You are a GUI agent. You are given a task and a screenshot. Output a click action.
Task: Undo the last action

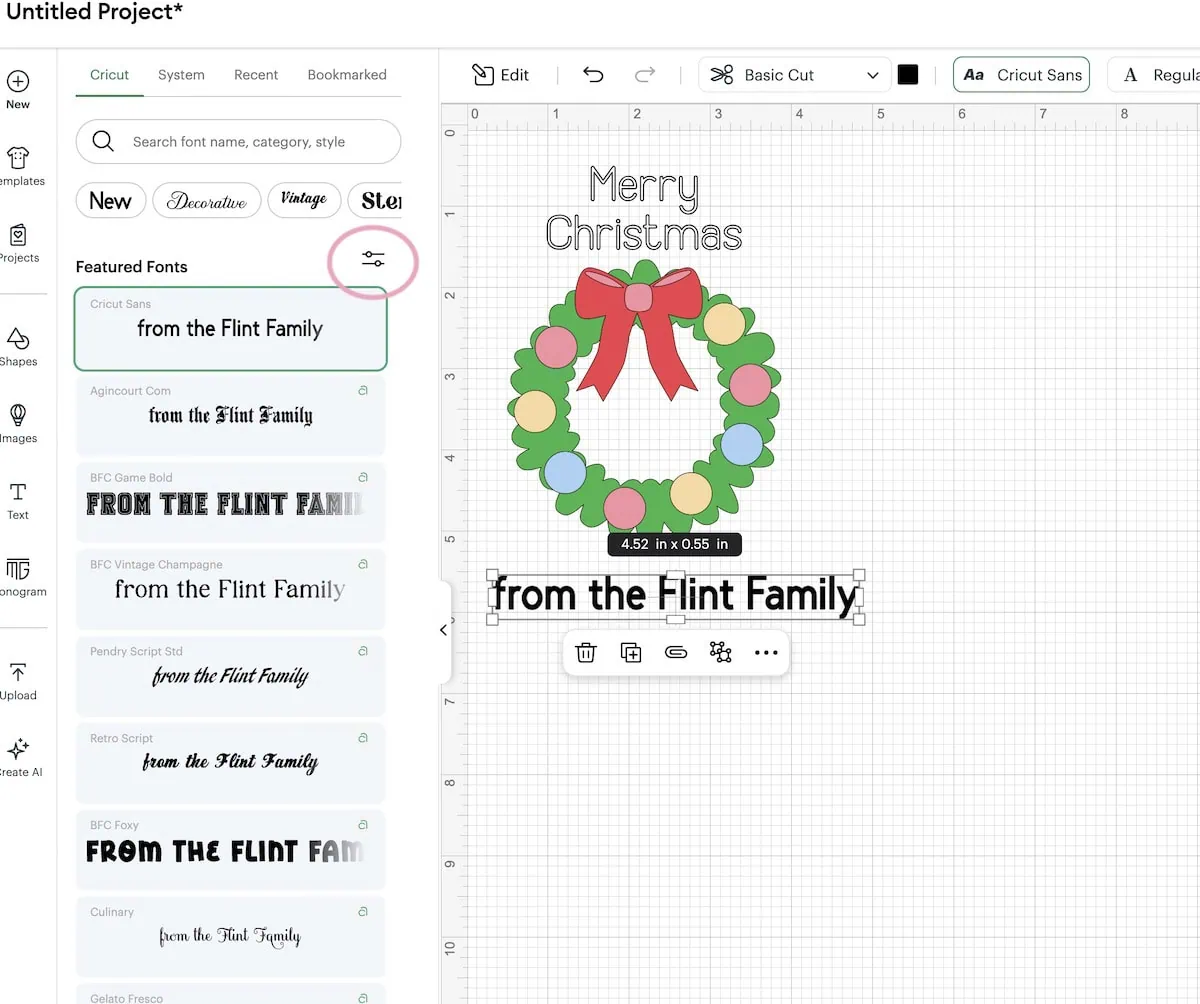592,74
